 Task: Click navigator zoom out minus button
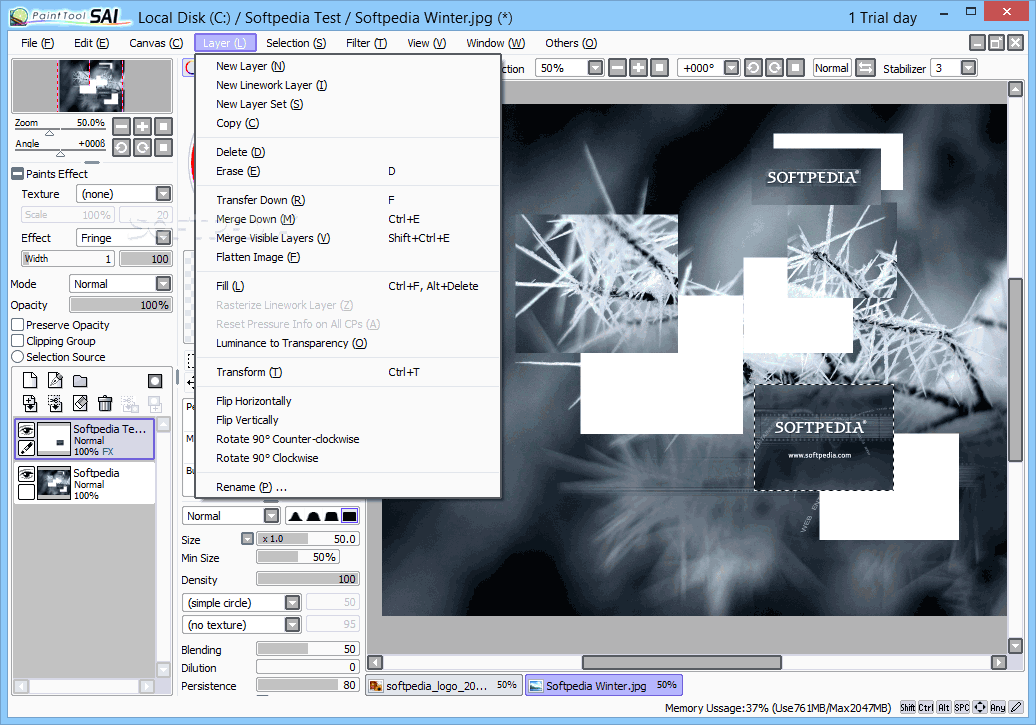[x=122, y=126]
